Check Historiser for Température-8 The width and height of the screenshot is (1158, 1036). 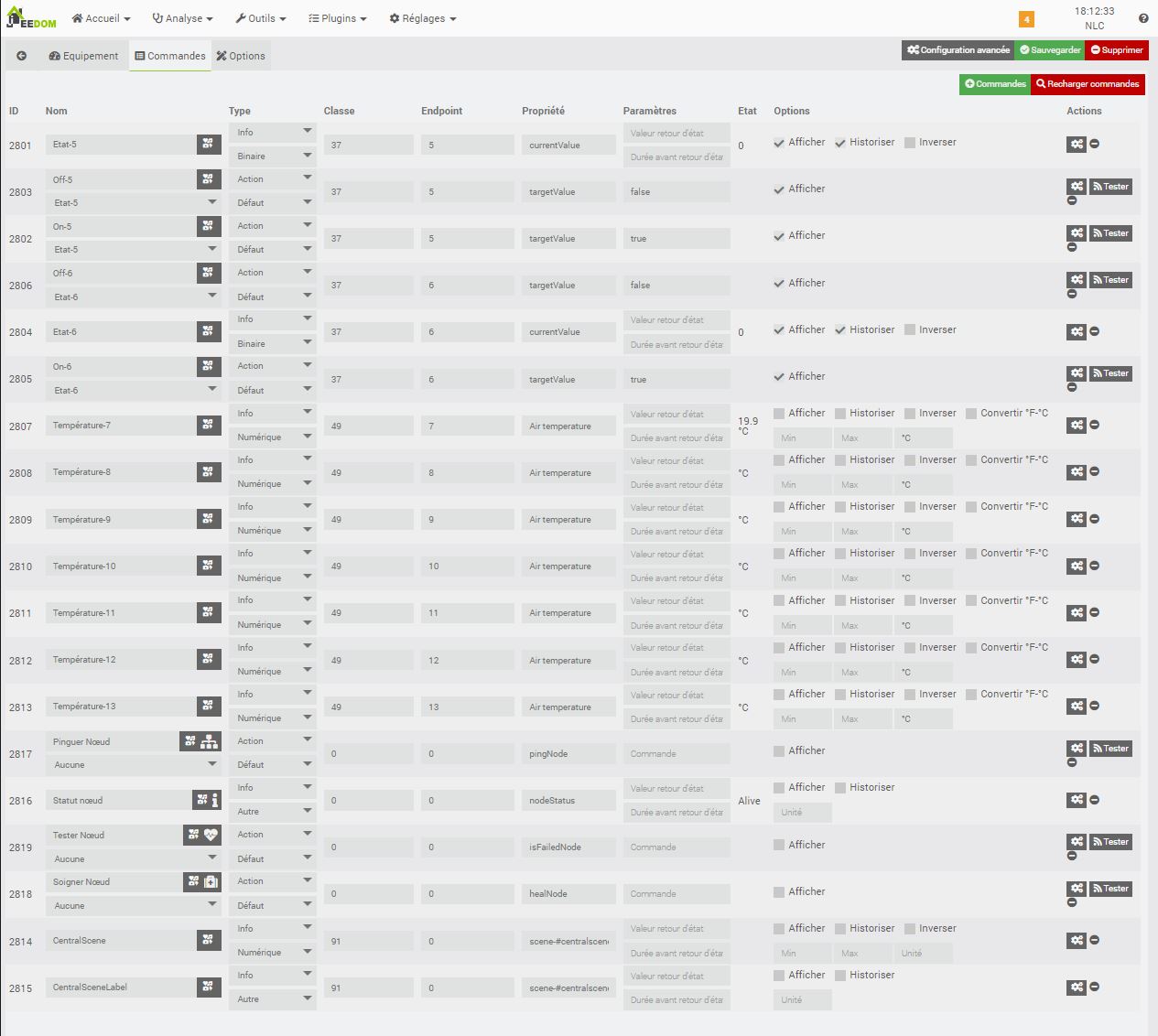(840, 459)
